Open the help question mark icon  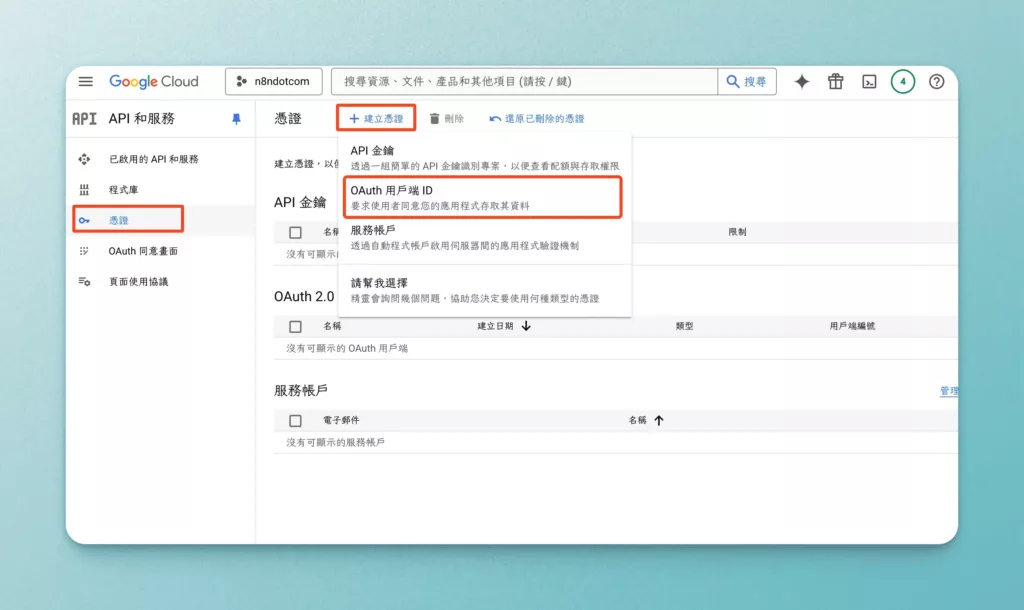936,82
